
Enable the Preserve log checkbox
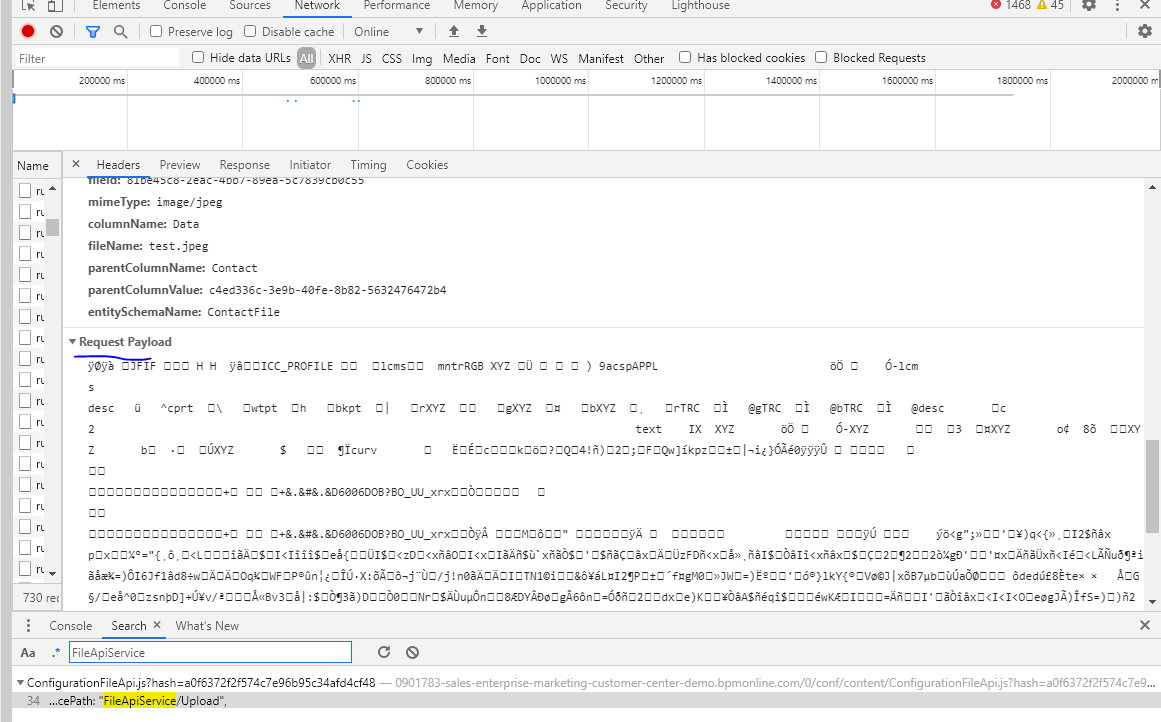coord(155,31)
